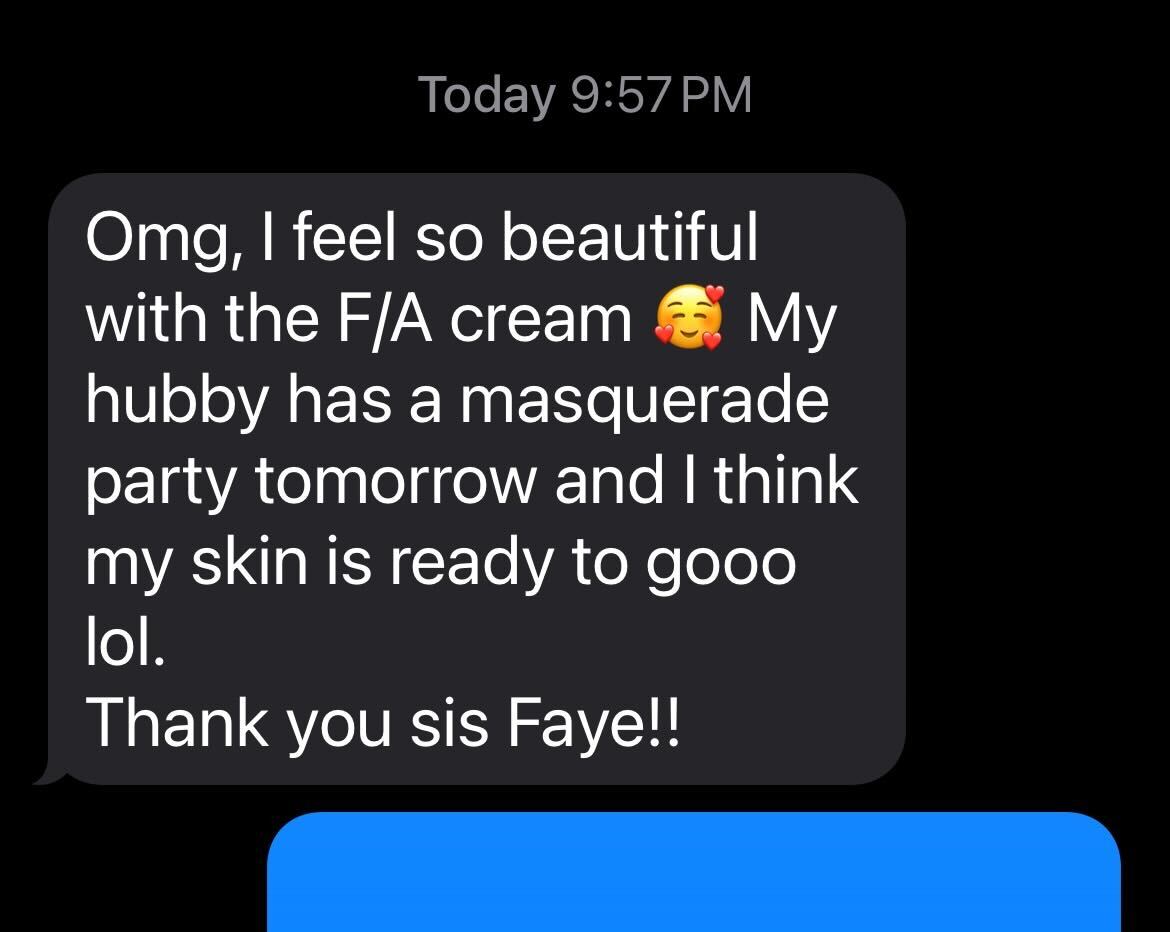1170x932 pixels.
Task: Tap the word "hubby" in the message
Action: pos(176,401)
